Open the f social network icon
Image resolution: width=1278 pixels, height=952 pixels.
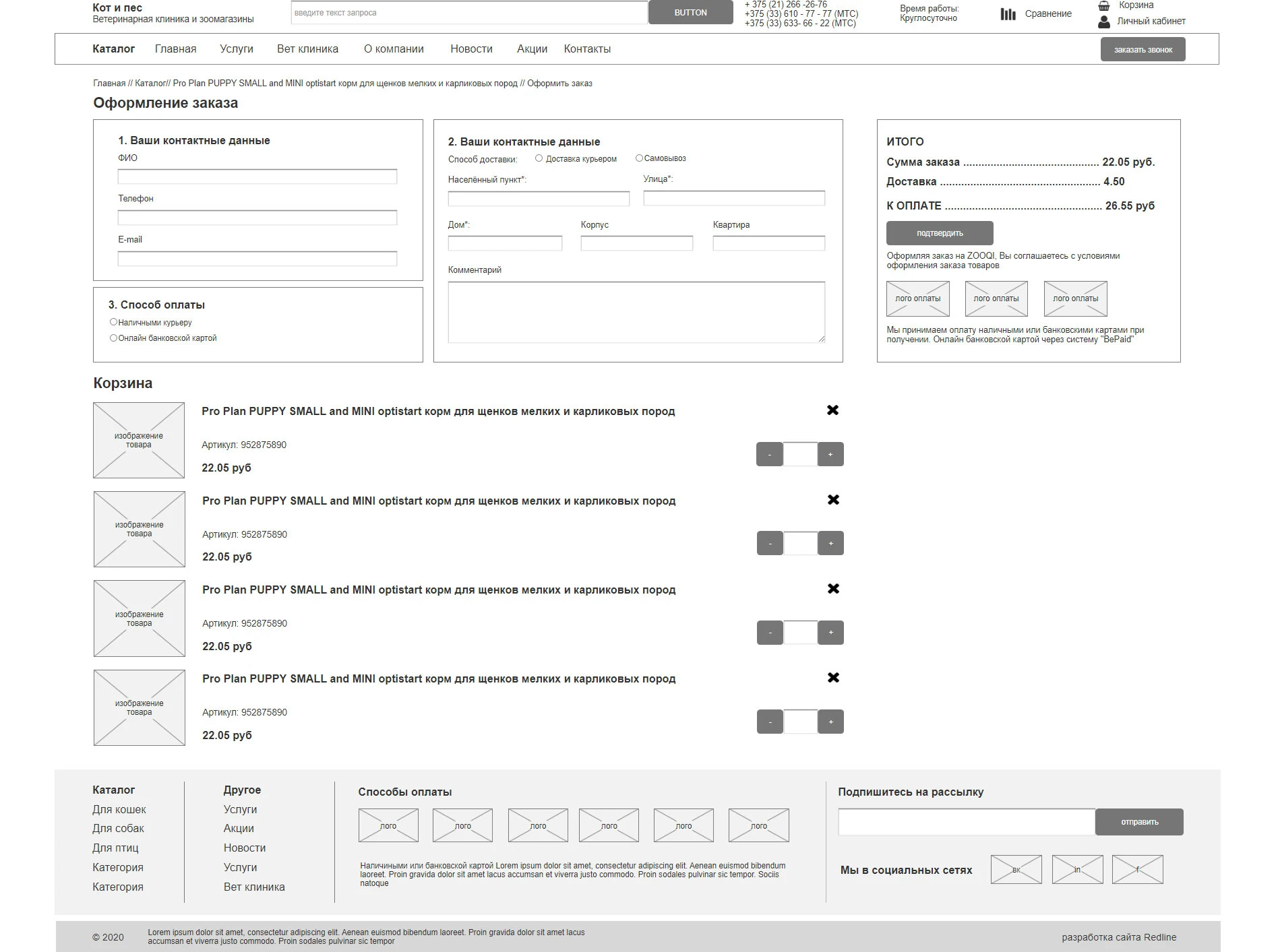(x=1137, y=869)
